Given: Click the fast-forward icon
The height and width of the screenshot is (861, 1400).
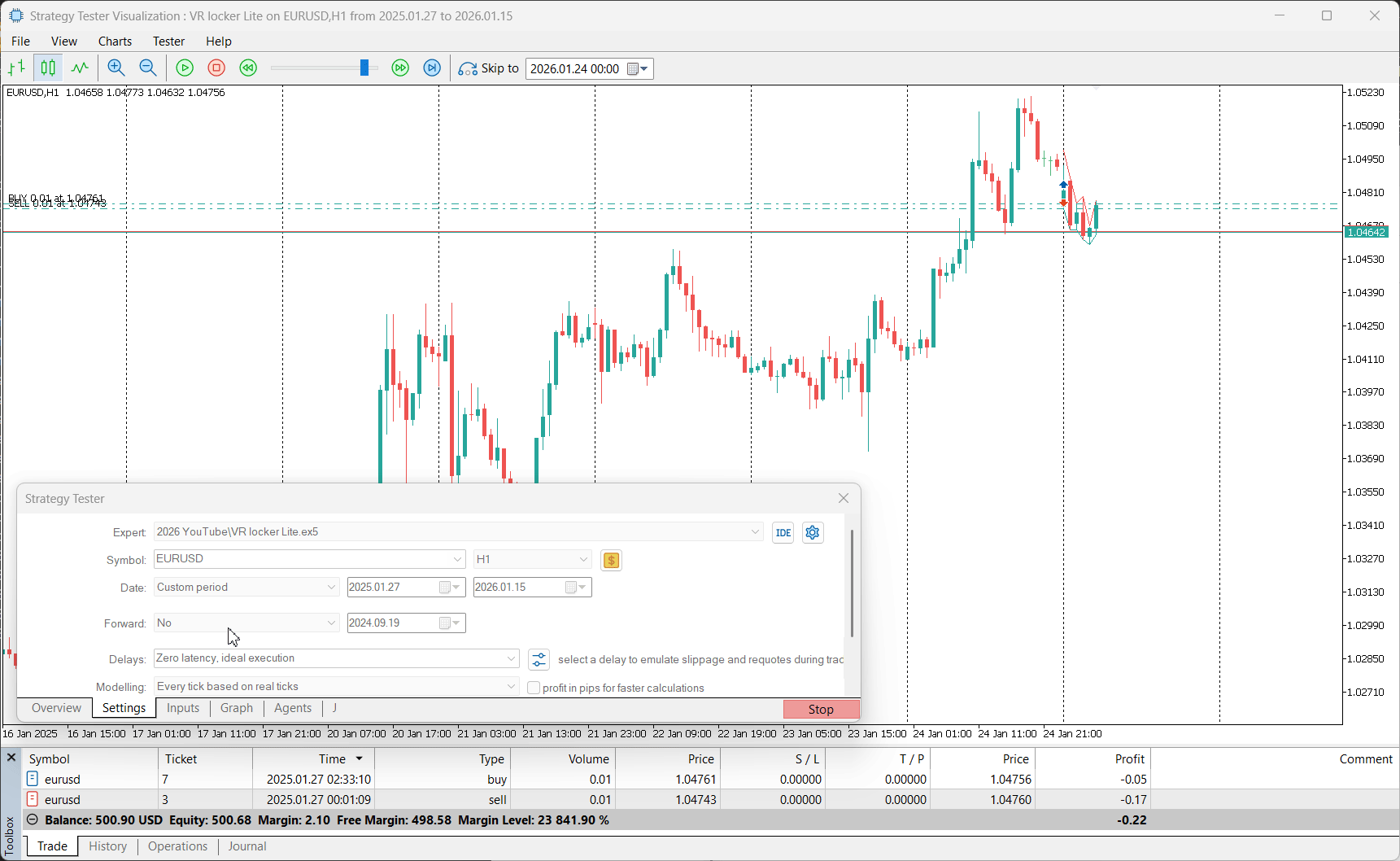Looking at the screenshot, I should tap(400, 68).
